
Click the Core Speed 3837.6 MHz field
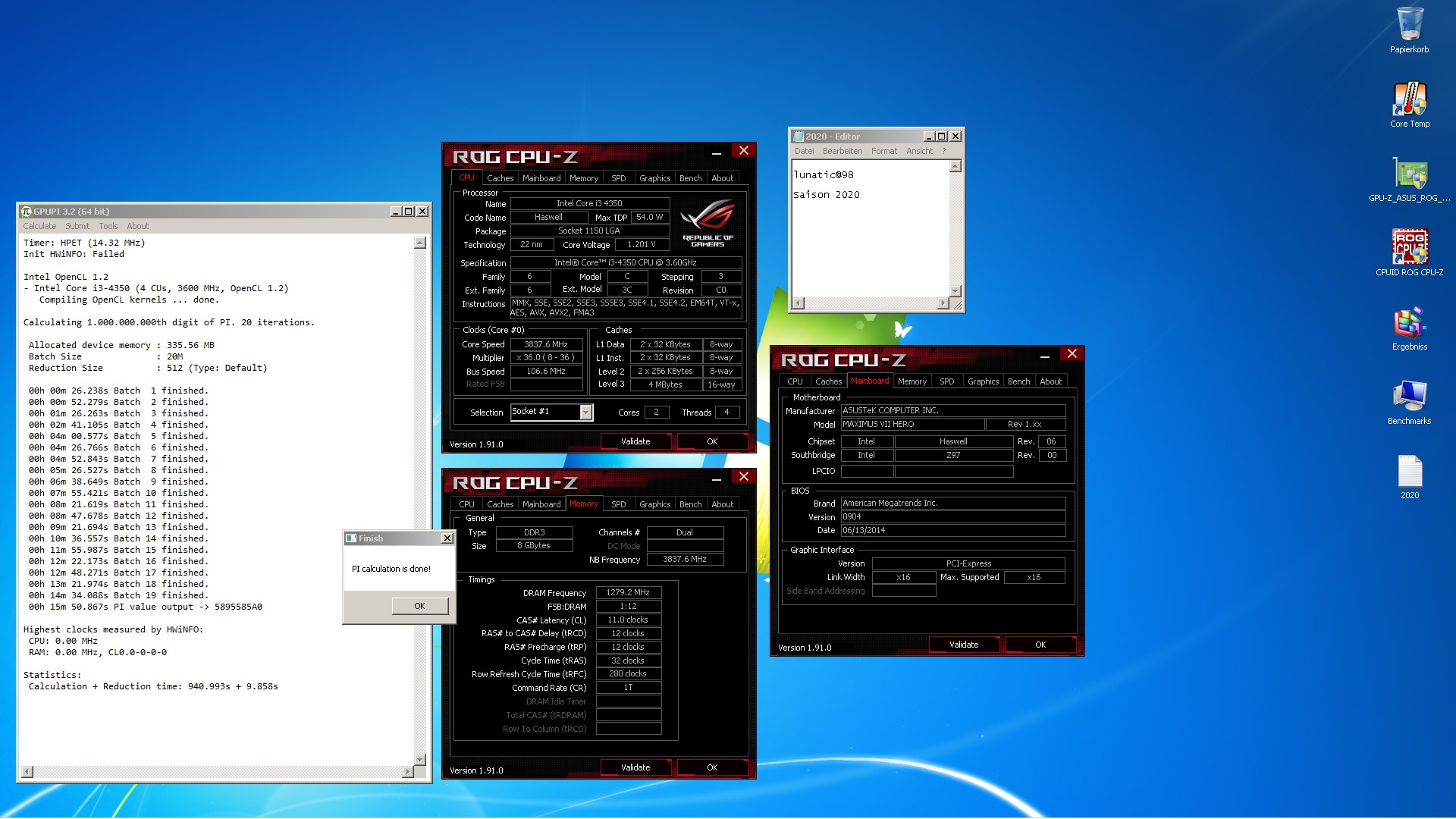click(546, 344)
